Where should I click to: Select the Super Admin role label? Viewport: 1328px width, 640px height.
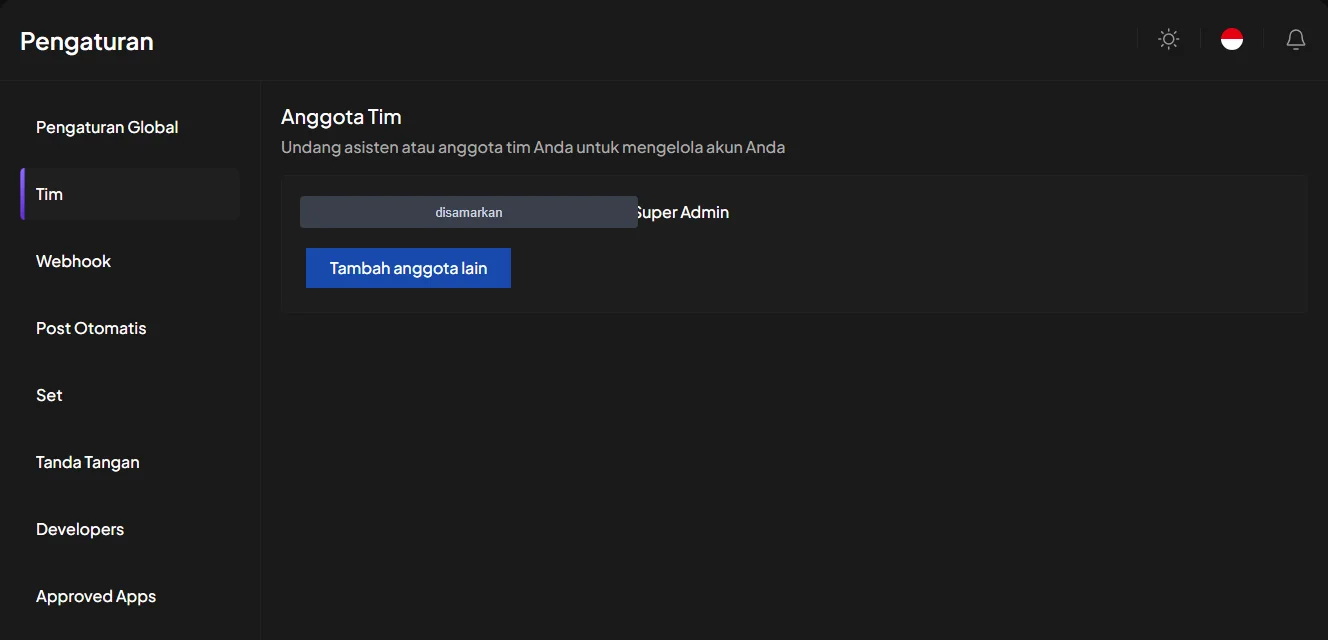point(684,212)
